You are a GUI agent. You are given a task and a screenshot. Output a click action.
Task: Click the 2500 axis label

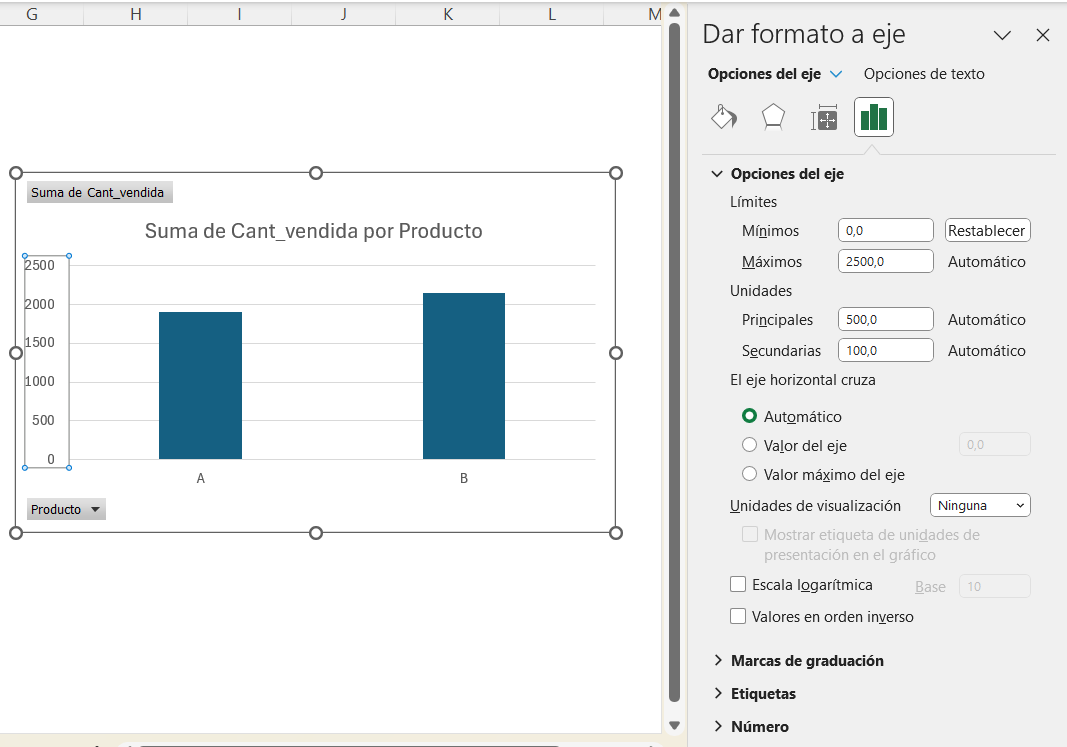click(39, 265)
